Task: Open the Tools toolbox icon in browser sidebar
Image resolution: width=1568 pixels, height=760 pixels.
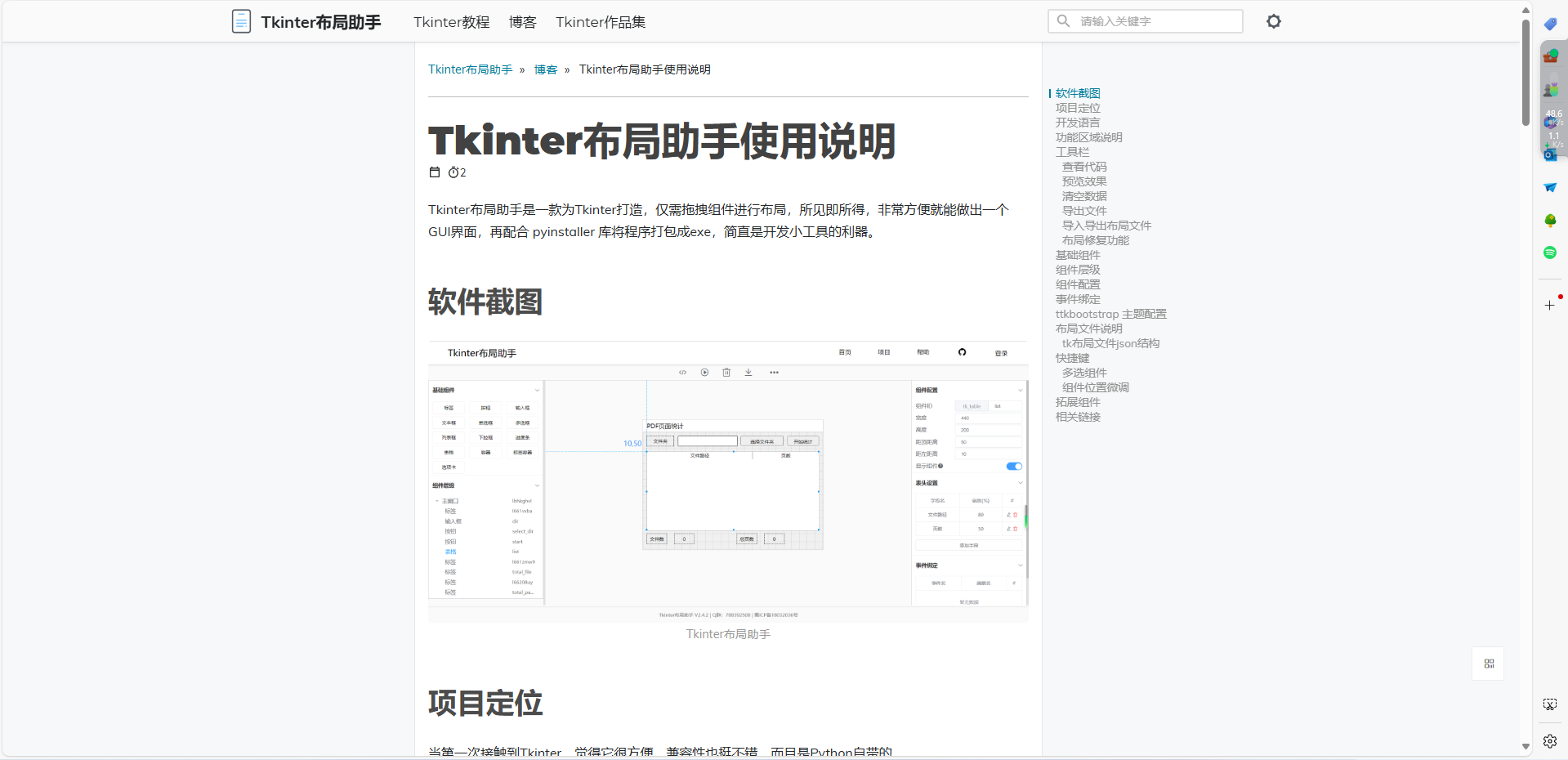Action: tap(1550, 56)
